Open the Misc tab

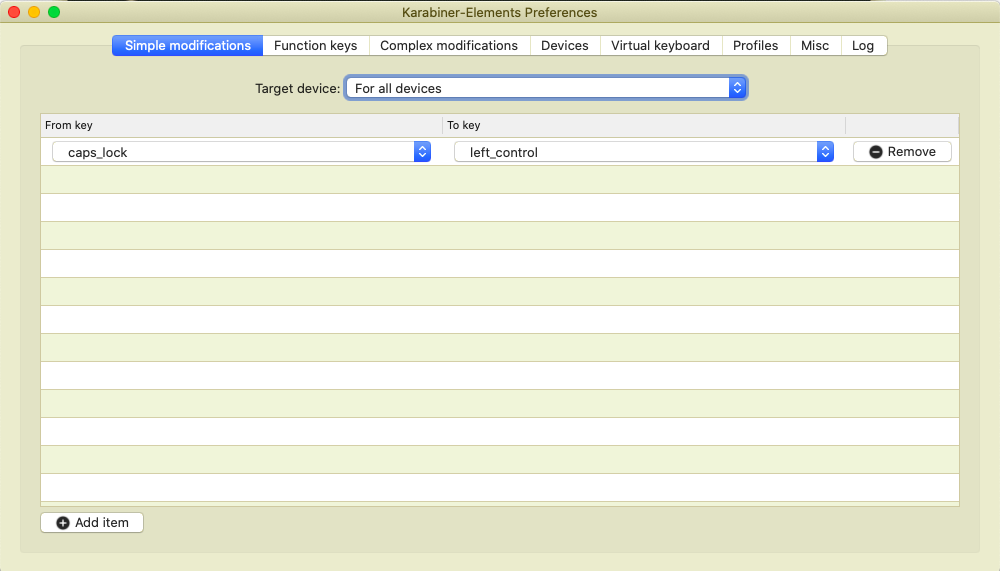point(815,45)
